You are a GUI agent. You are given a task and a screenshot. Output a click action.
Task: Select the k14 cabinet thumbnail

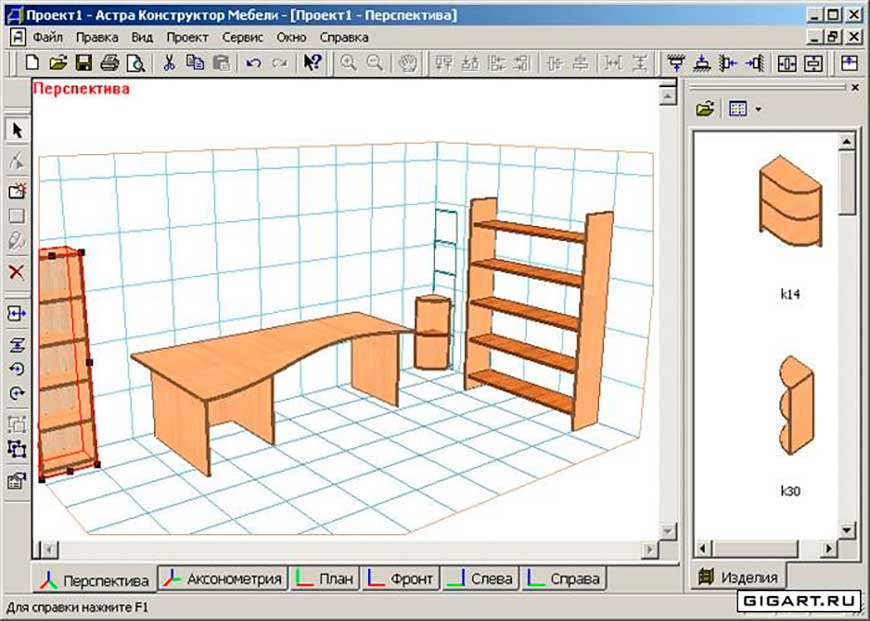[790, 201]
